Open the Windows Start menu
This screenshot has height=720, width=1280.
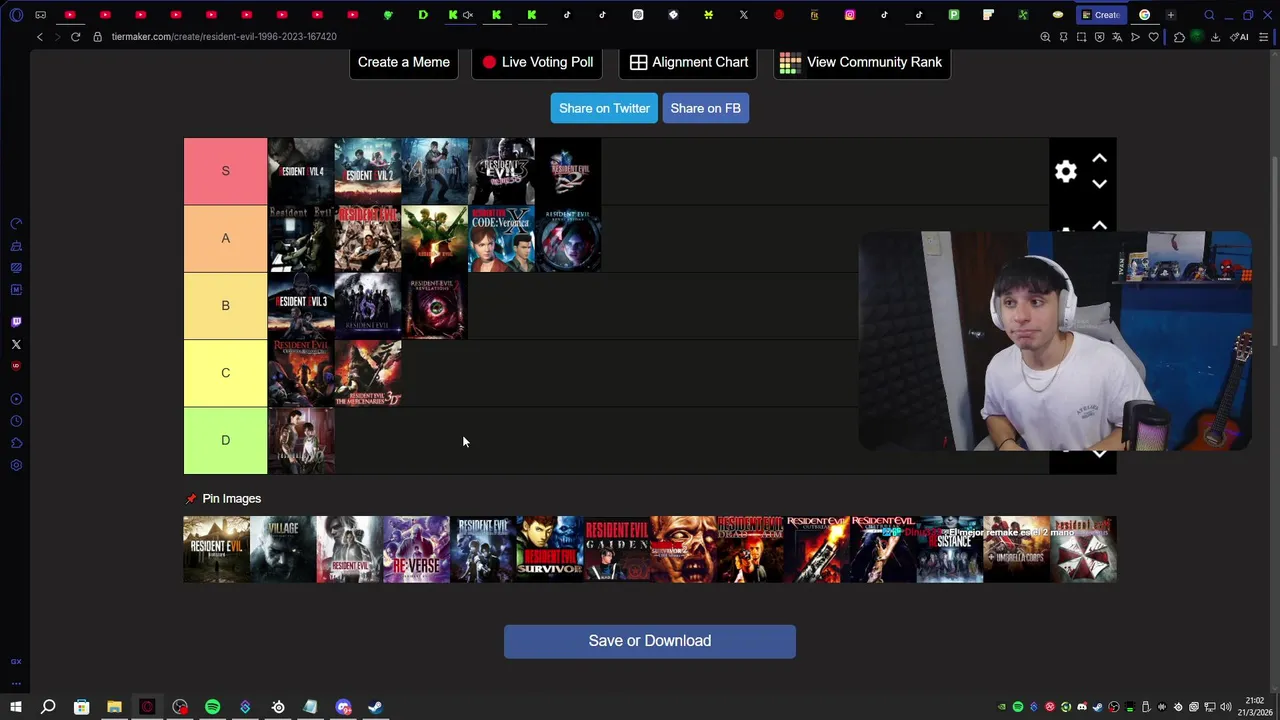coord(16,707)
